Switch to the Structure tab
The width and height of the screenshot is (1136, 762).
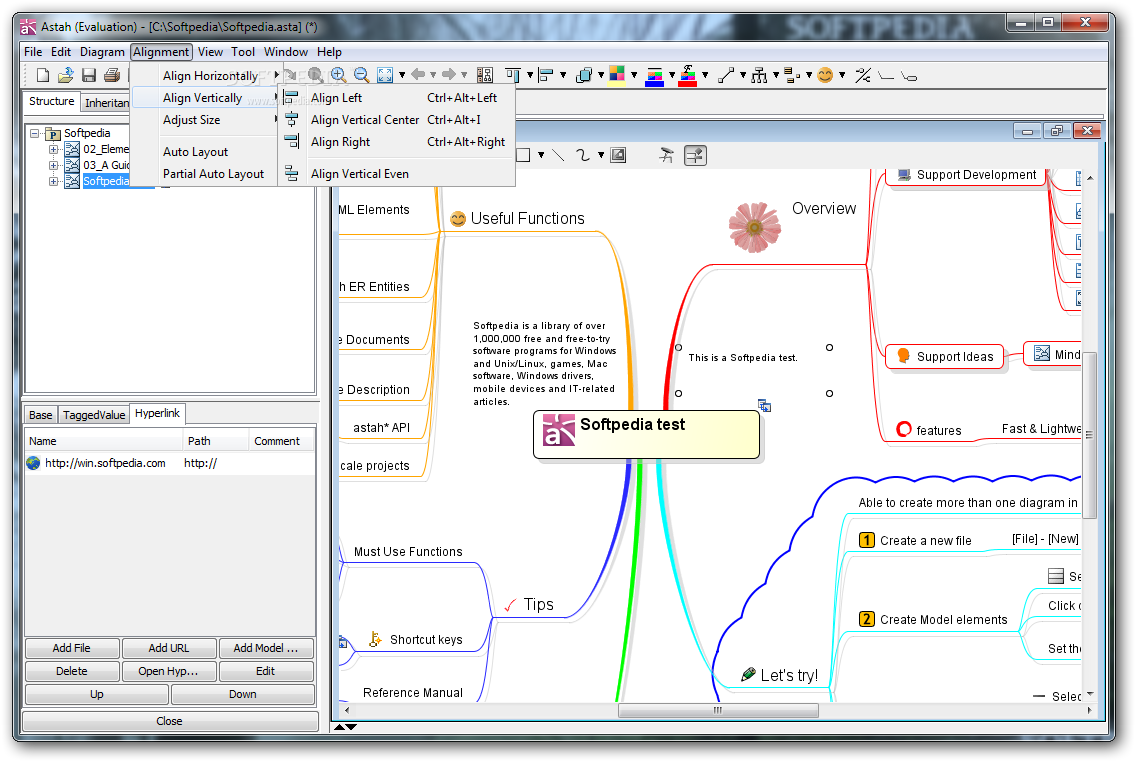[51, 101]
